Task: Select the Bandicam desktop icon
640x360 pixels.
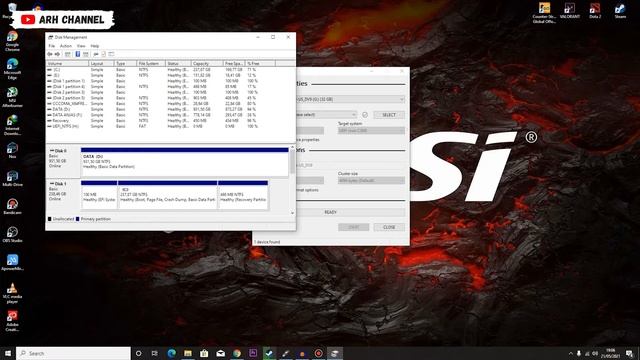Action: pos(12,206)
